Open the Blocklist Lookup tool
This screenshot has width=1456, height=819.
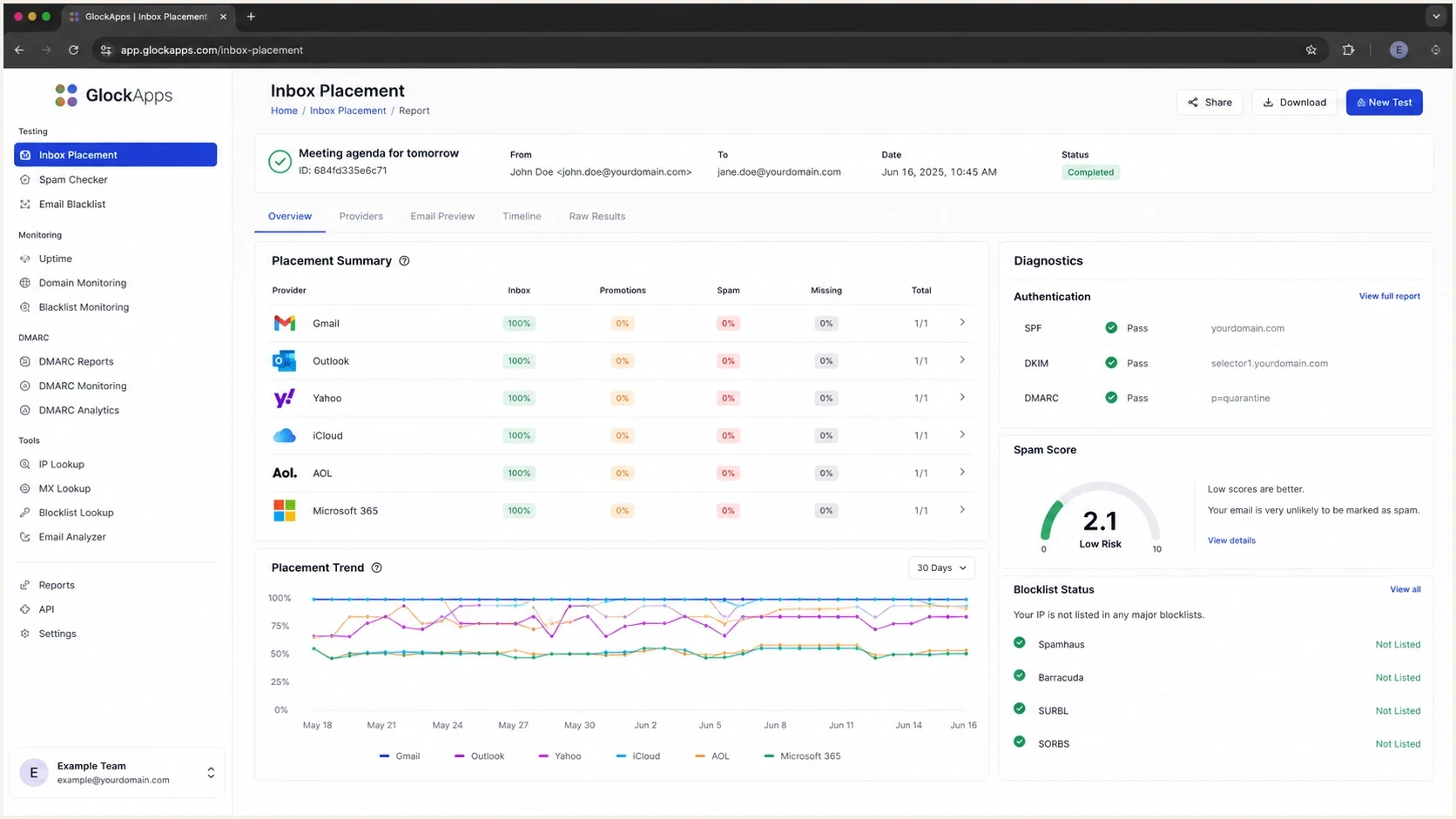click(76, 513)
